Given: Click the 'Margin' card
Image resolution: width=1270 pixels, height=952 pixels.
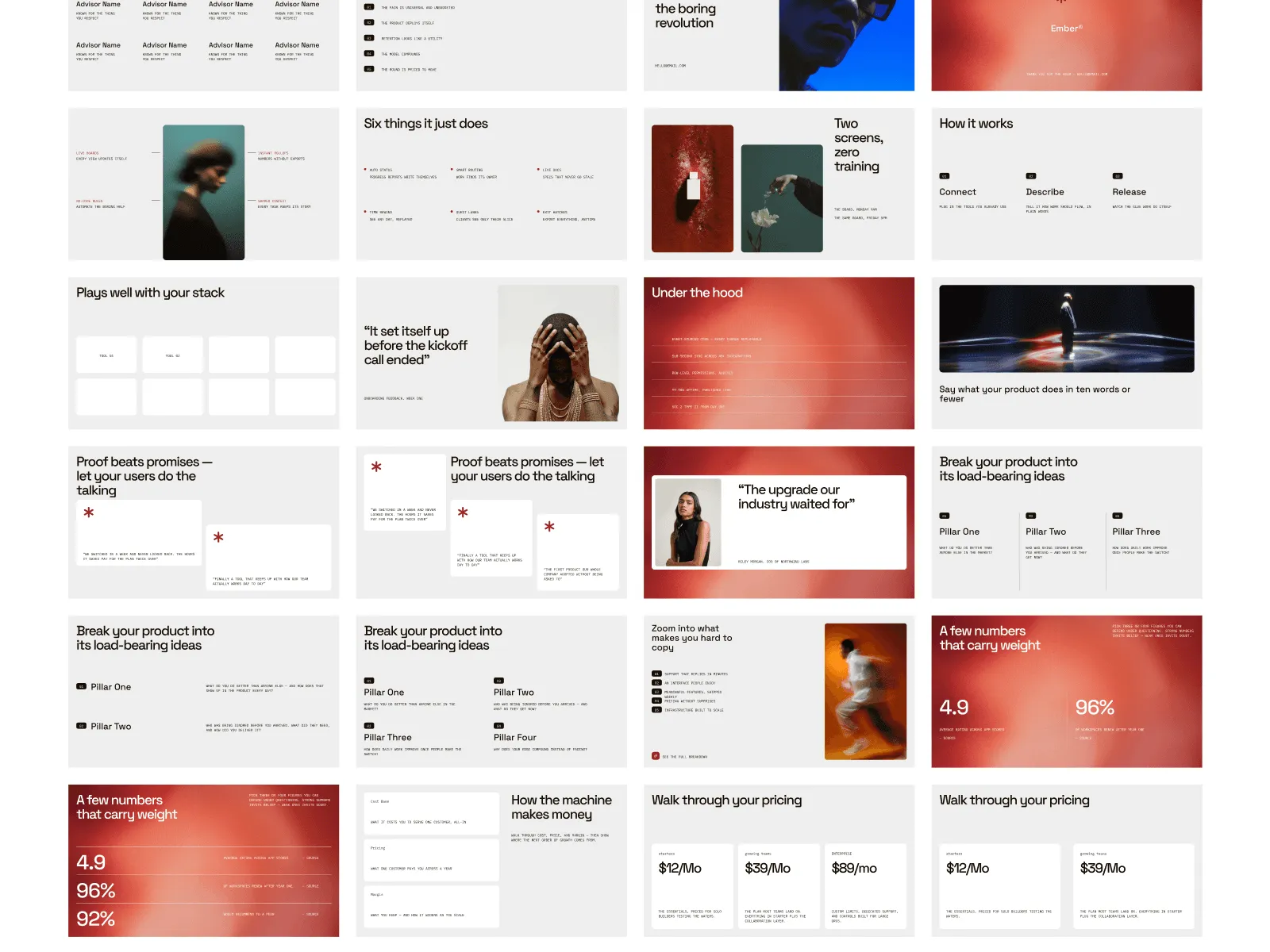Looking at the screenshot, I should pyautogui.click(x=432, y=907).
